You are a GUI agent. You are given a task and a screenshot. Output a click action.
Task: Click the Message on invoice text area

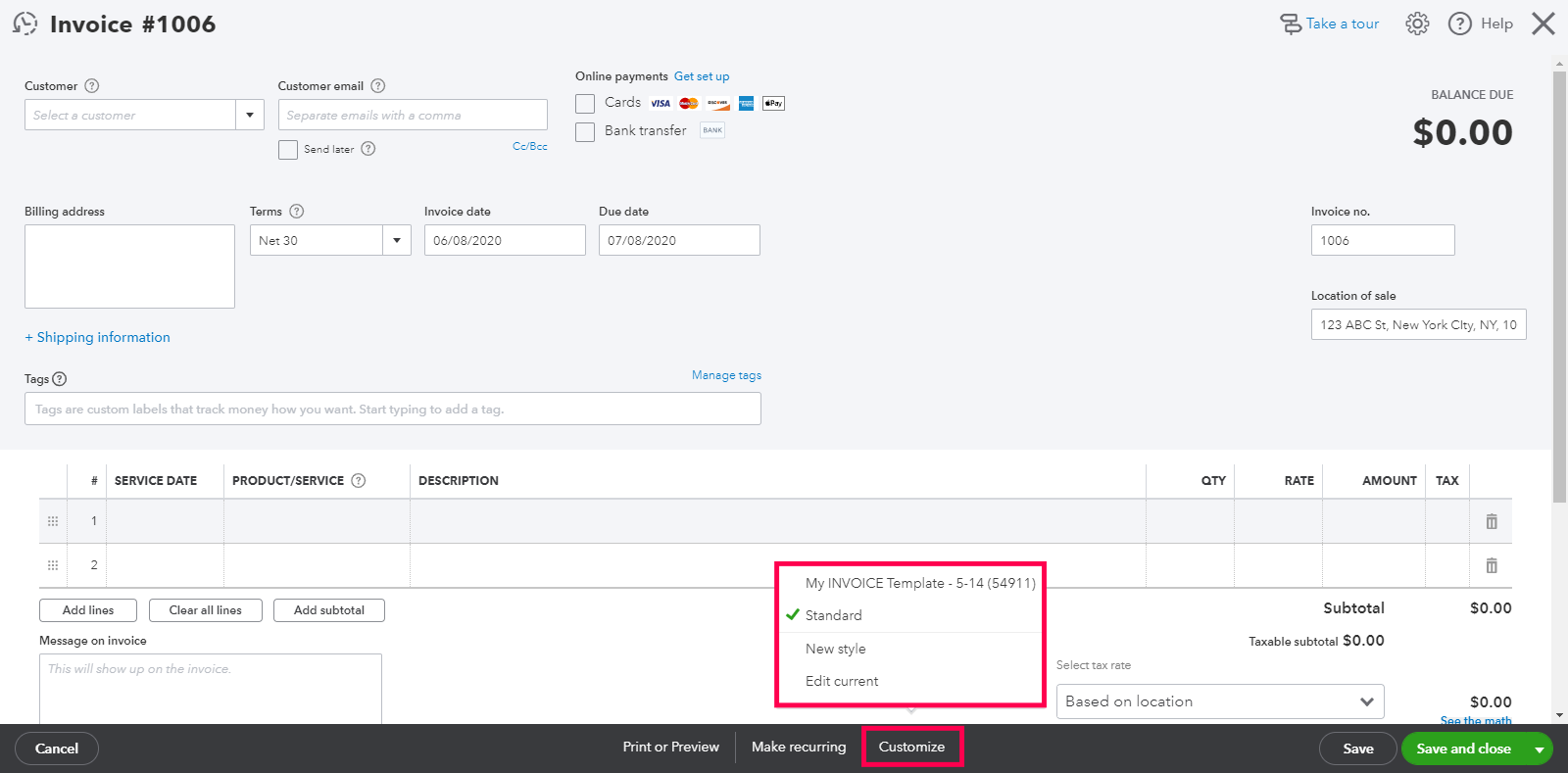[x=211, y=690]
